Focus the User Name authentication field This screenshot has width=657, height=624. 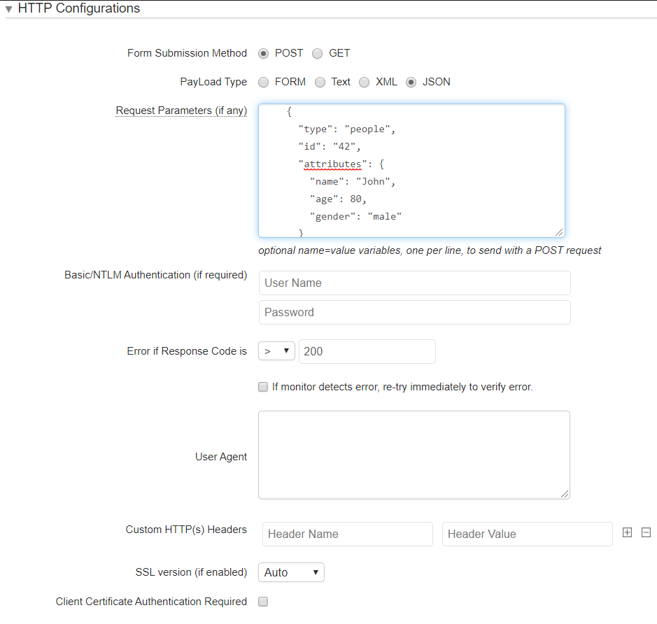414,283
